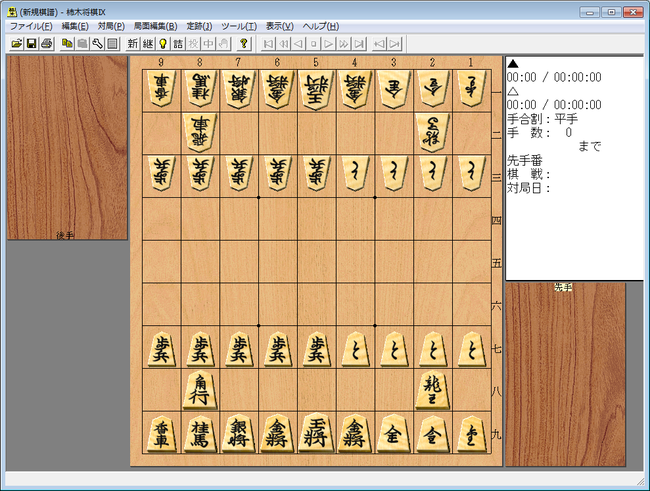The height and width of the screenshot is (491, 650).
Task: Open the 編集(E) menu
Action: point(75,26)
